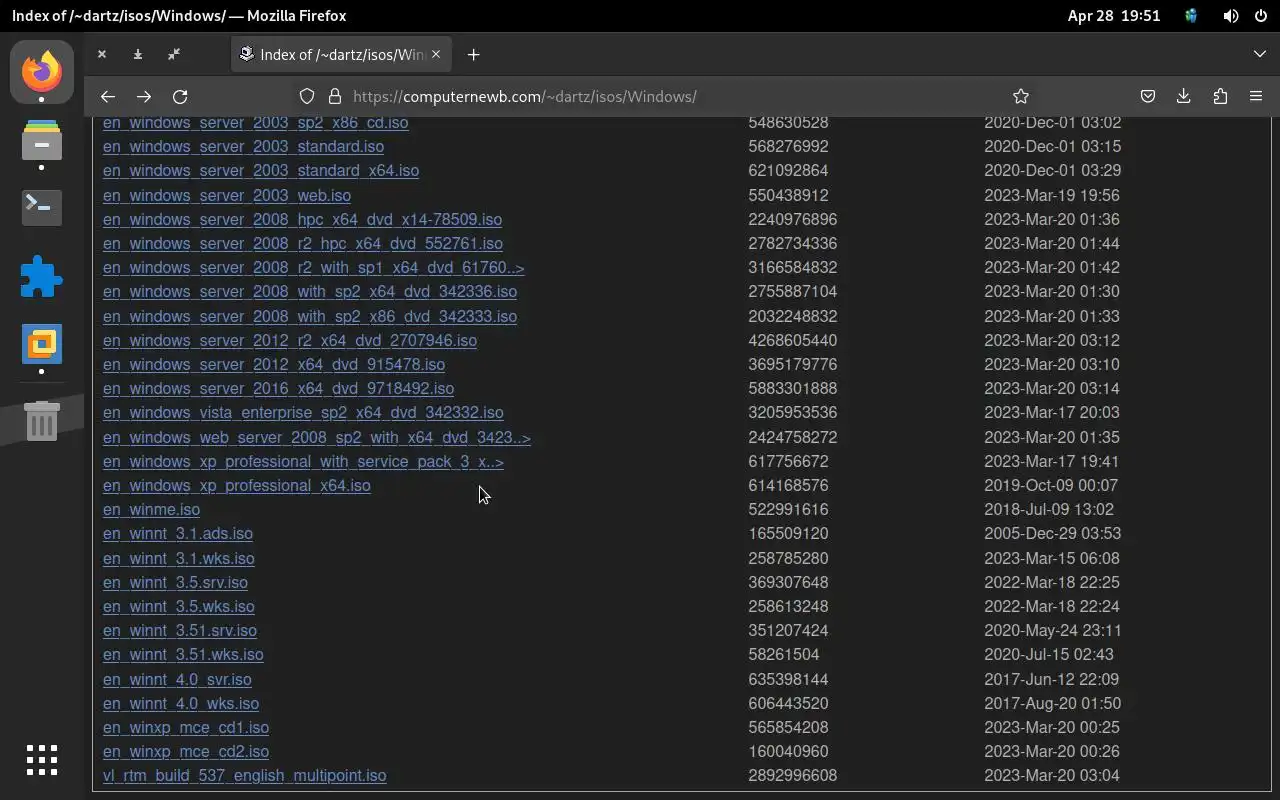
Task: Open en_winxp_mce_cd1.iso link
Action: [x=186, y=727]
